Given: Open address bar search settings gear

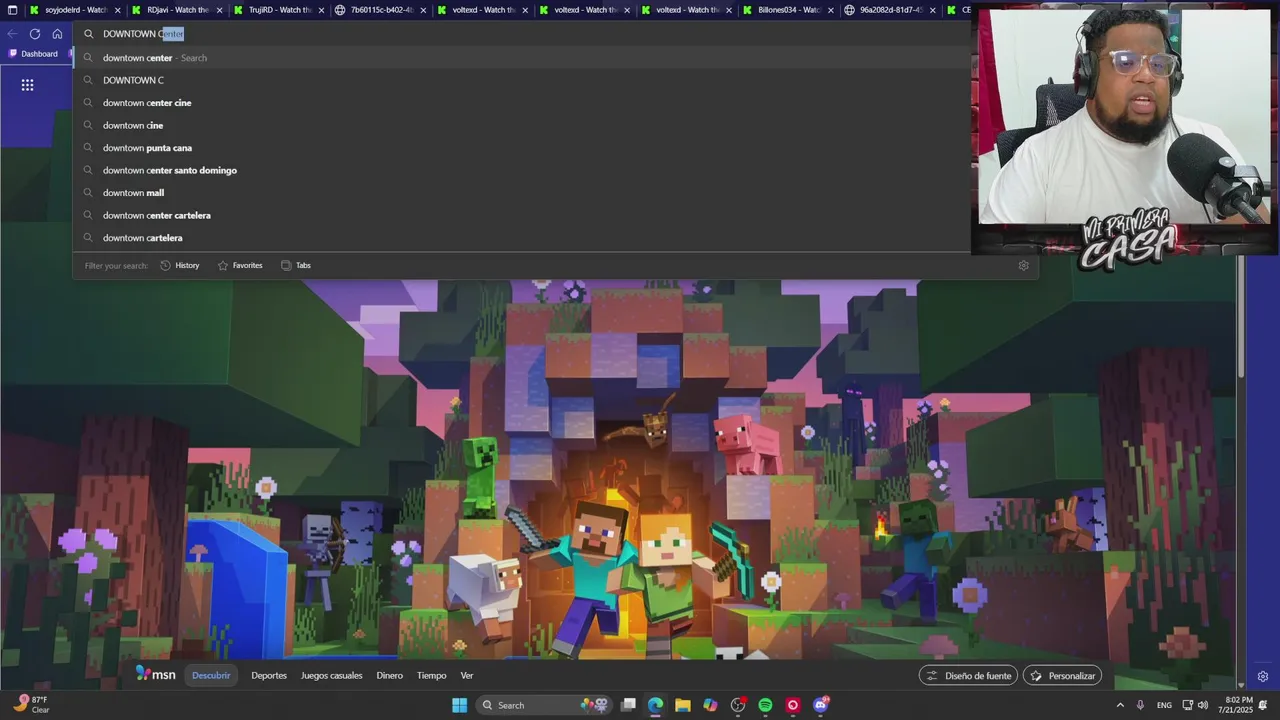Looking at the screenshot, I should 1023,265.
